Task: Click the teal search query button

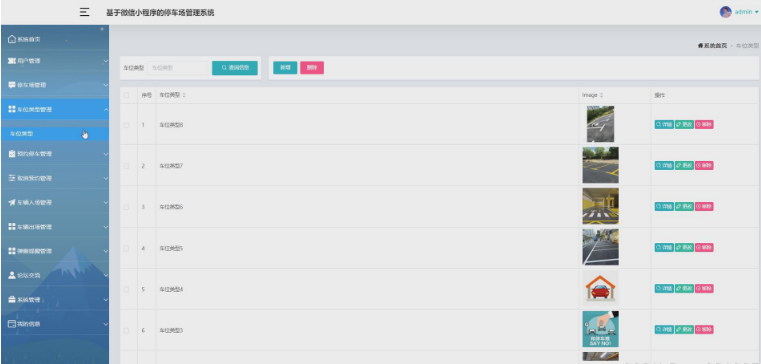Action: click(235, 68)
